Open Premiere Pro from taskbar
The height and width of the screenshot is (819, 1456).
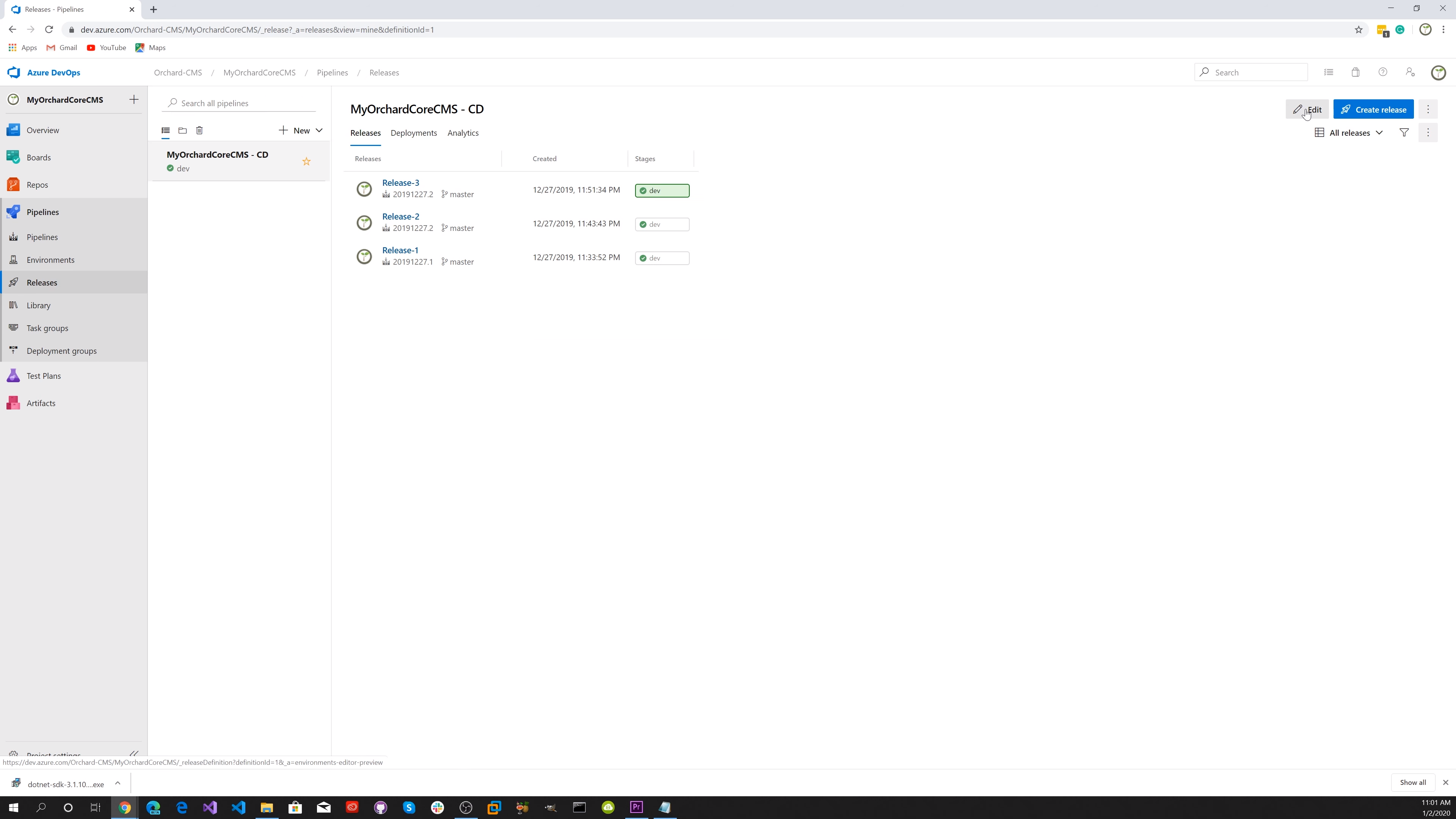(637, 808)
